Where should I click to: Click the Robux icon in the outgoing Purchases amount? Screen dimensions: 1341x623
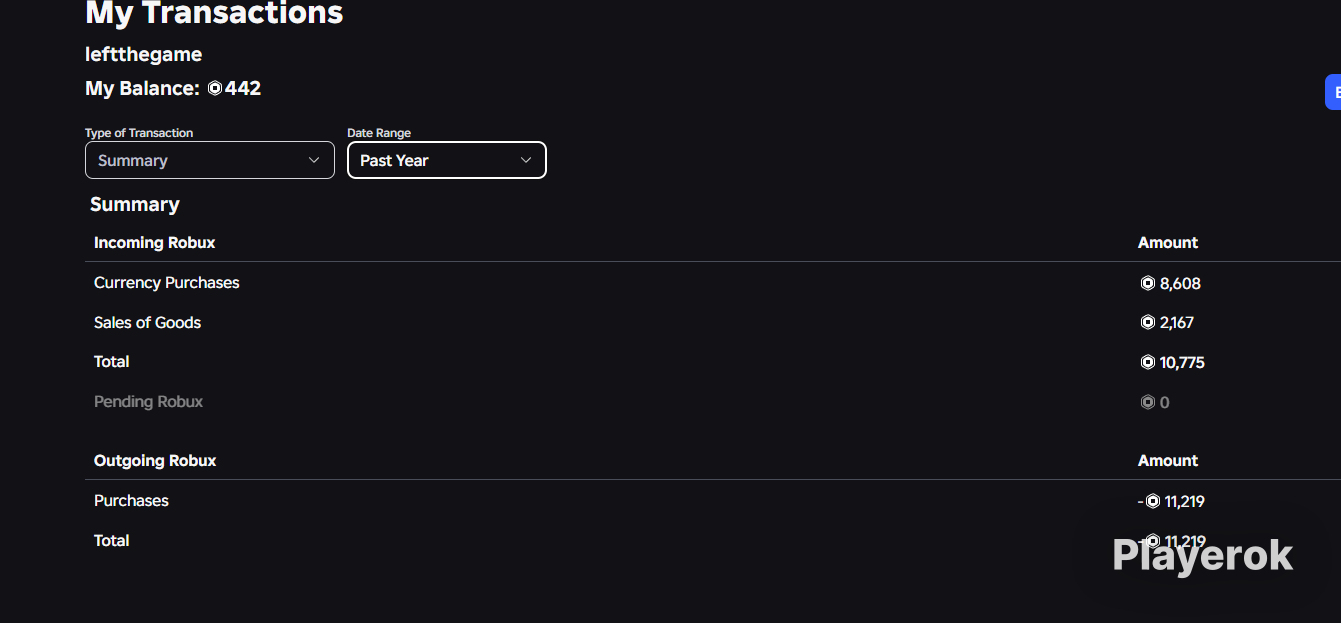point(1153,501)
